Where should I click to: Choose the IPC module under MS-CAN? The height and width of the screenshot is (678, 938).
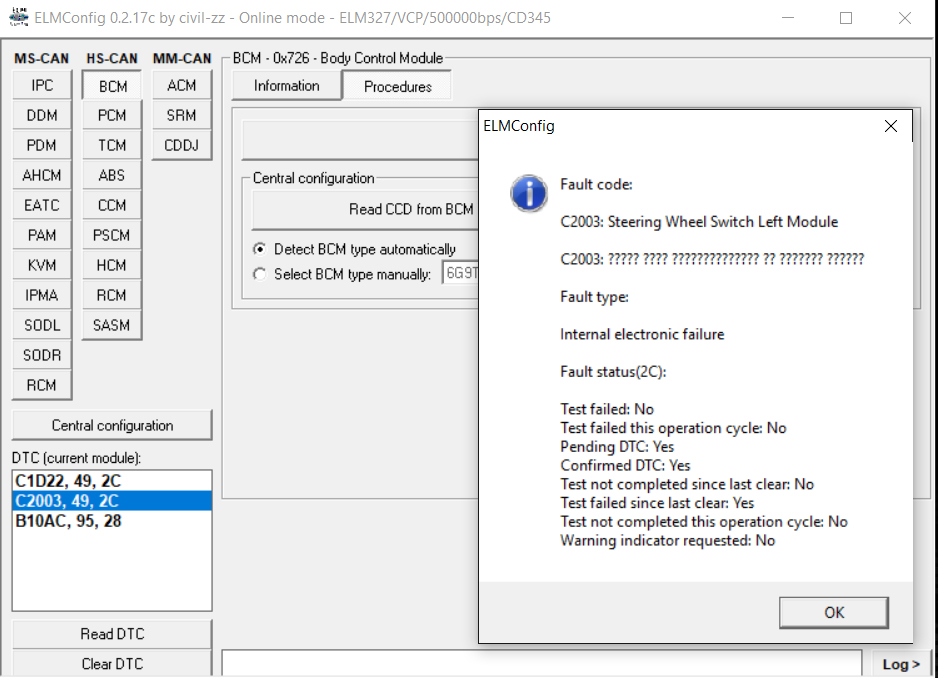[42, 86]
